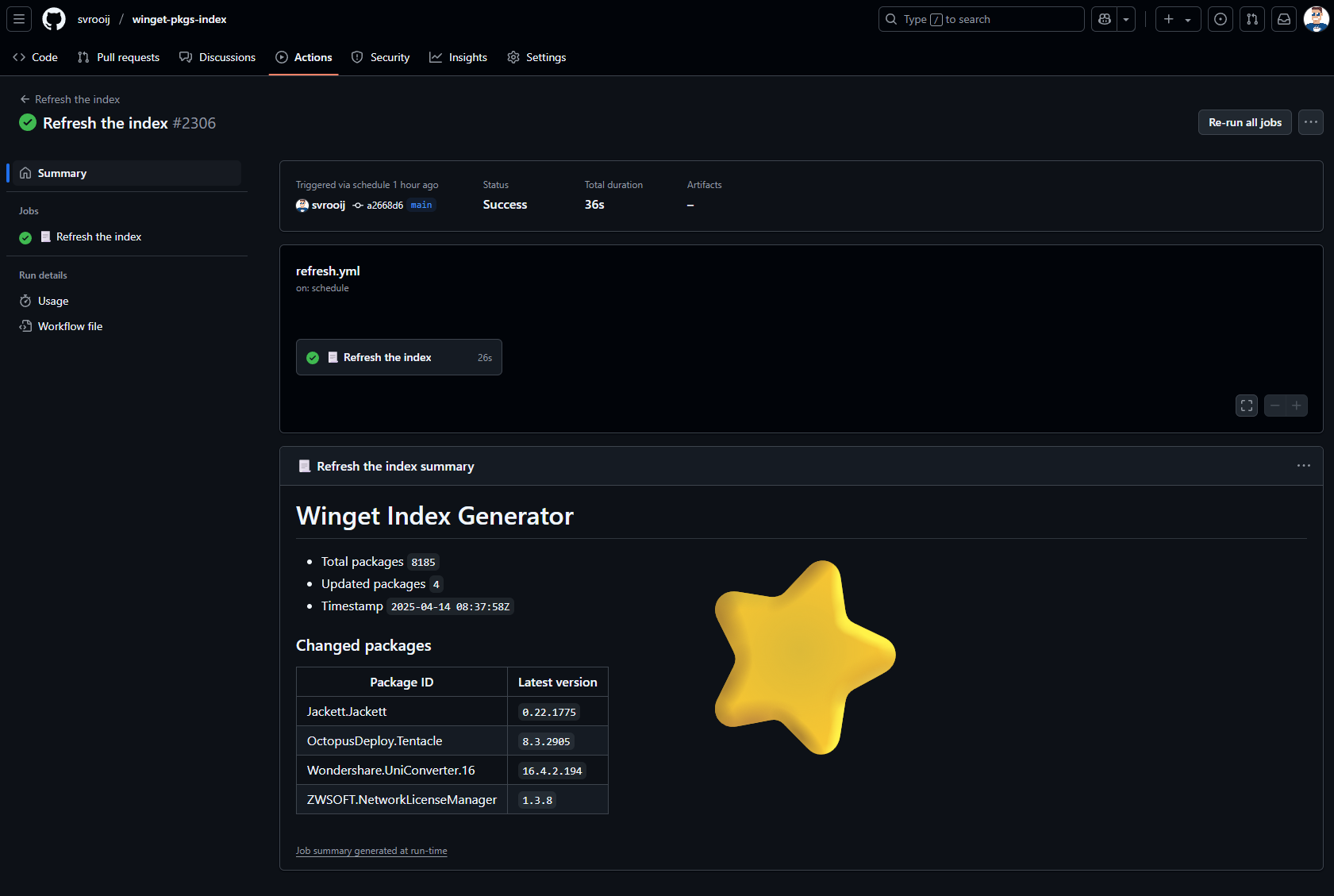Open the pull requests icon in header
1334x896 pixels.
tap(1252, 19)
